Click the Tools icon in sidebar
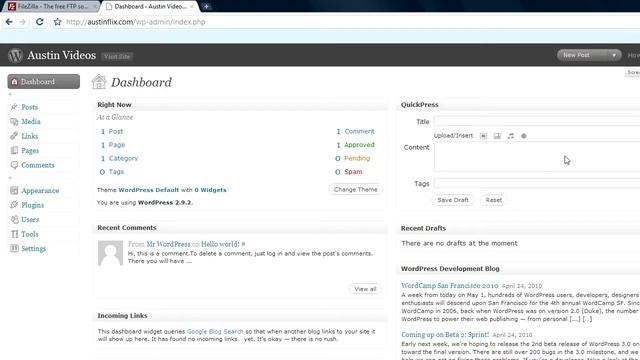 14,234
